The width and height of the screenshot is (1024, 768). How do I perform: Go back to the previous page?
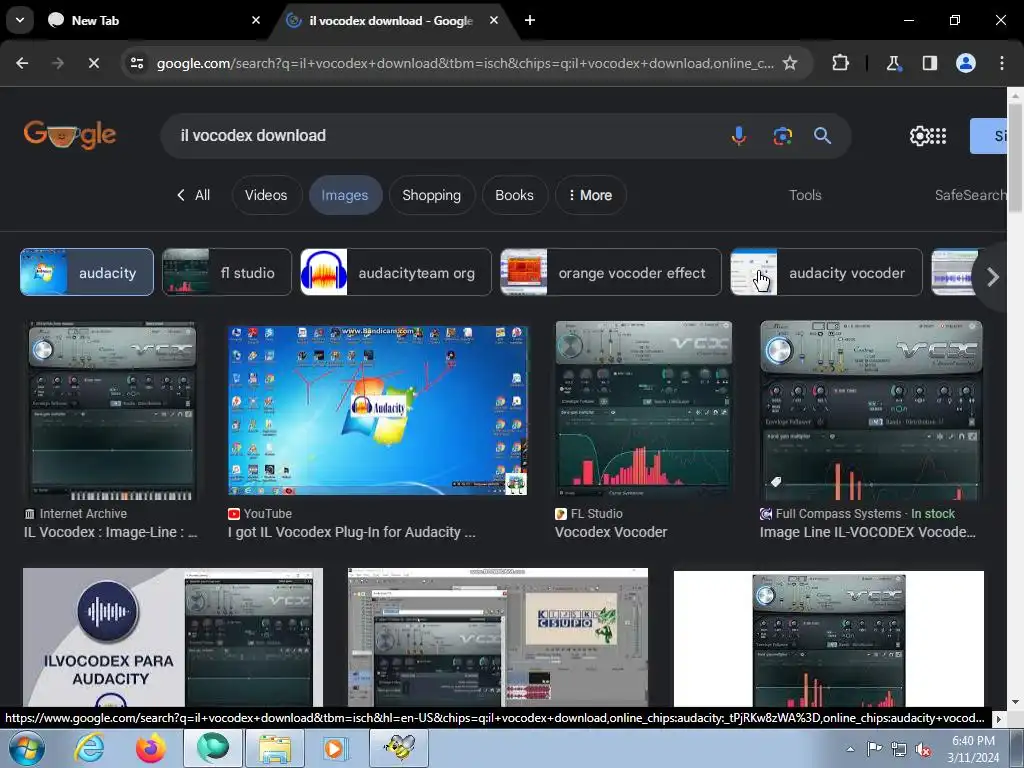pos(22,63)
